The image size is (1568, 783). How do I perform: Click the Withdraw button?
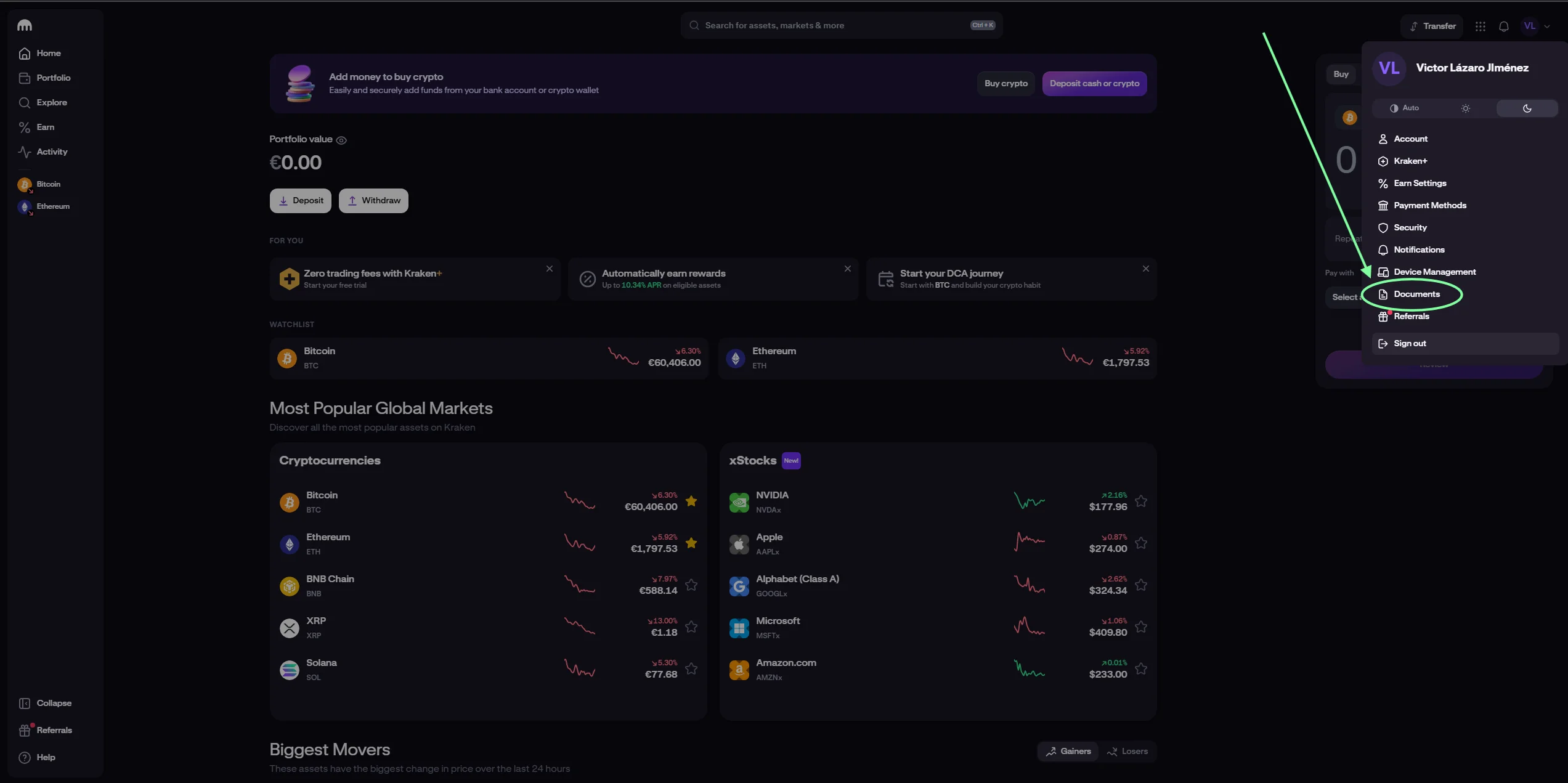pyautogui.click(x=373, y=200)
